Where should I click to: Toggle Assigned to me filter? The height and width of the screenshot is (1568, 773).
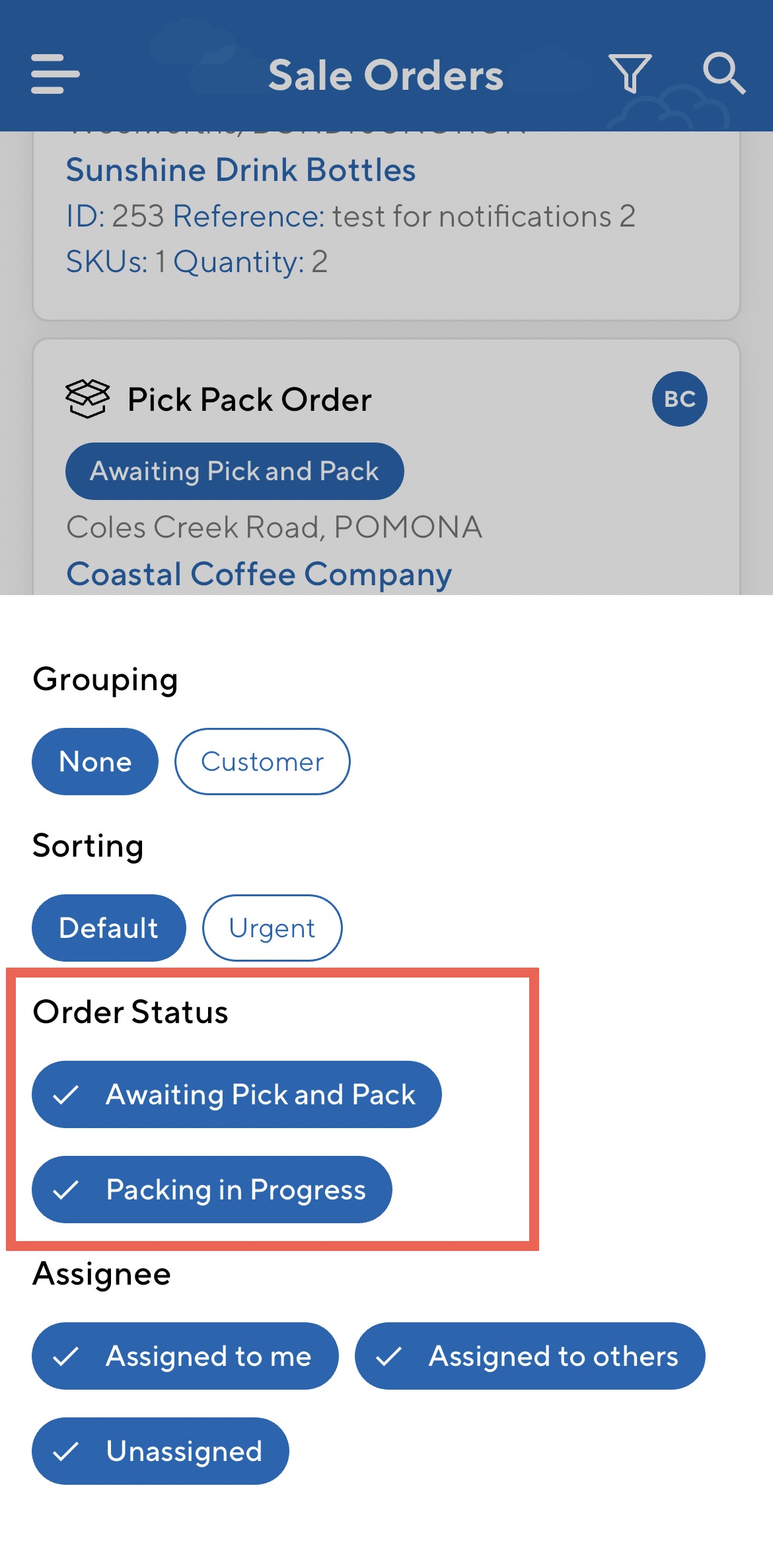[185, 1356]
